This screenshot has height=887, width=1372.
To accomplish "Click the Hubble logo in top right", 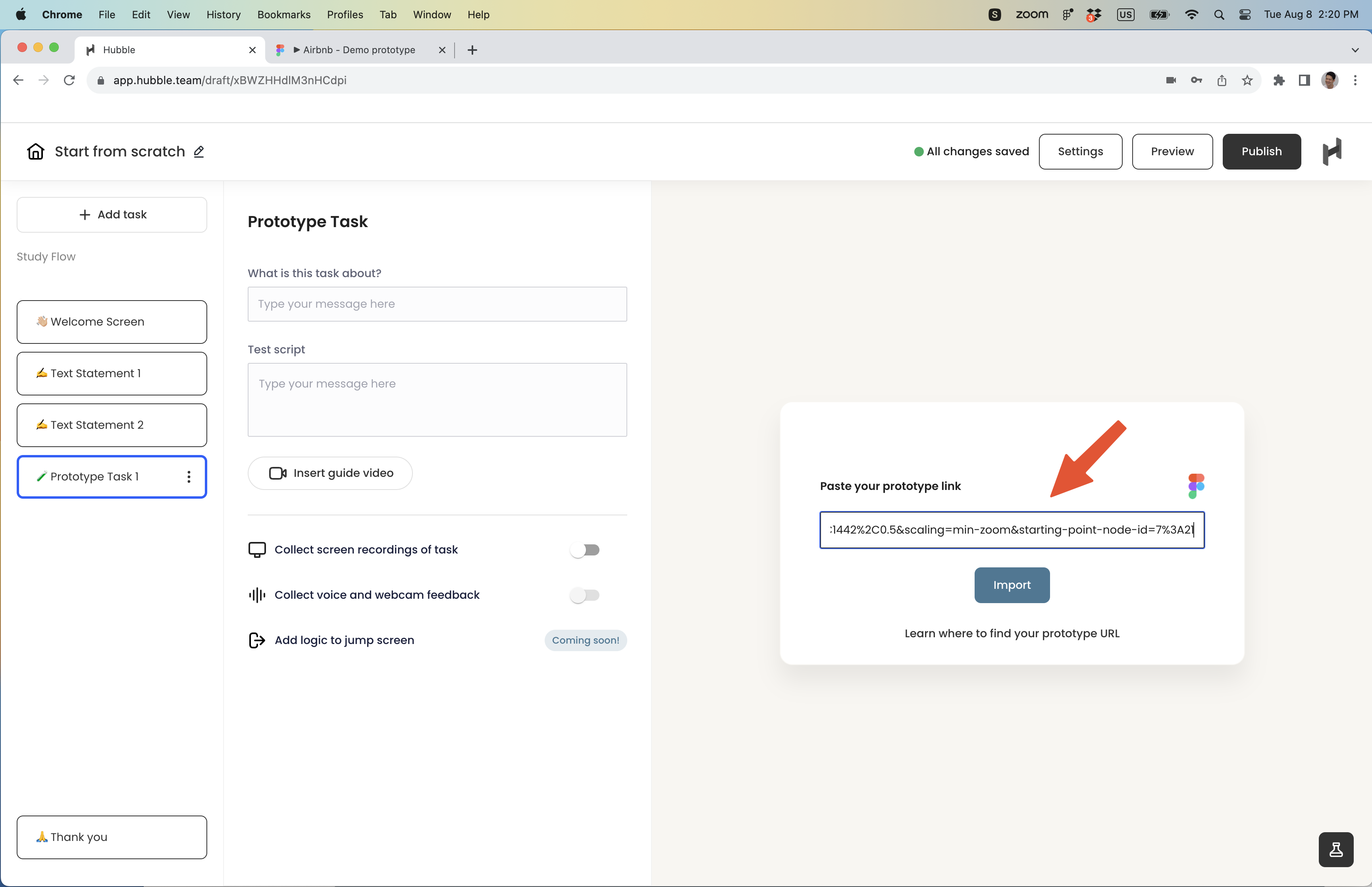I will pyautogui.click(x=1332, y=152).
